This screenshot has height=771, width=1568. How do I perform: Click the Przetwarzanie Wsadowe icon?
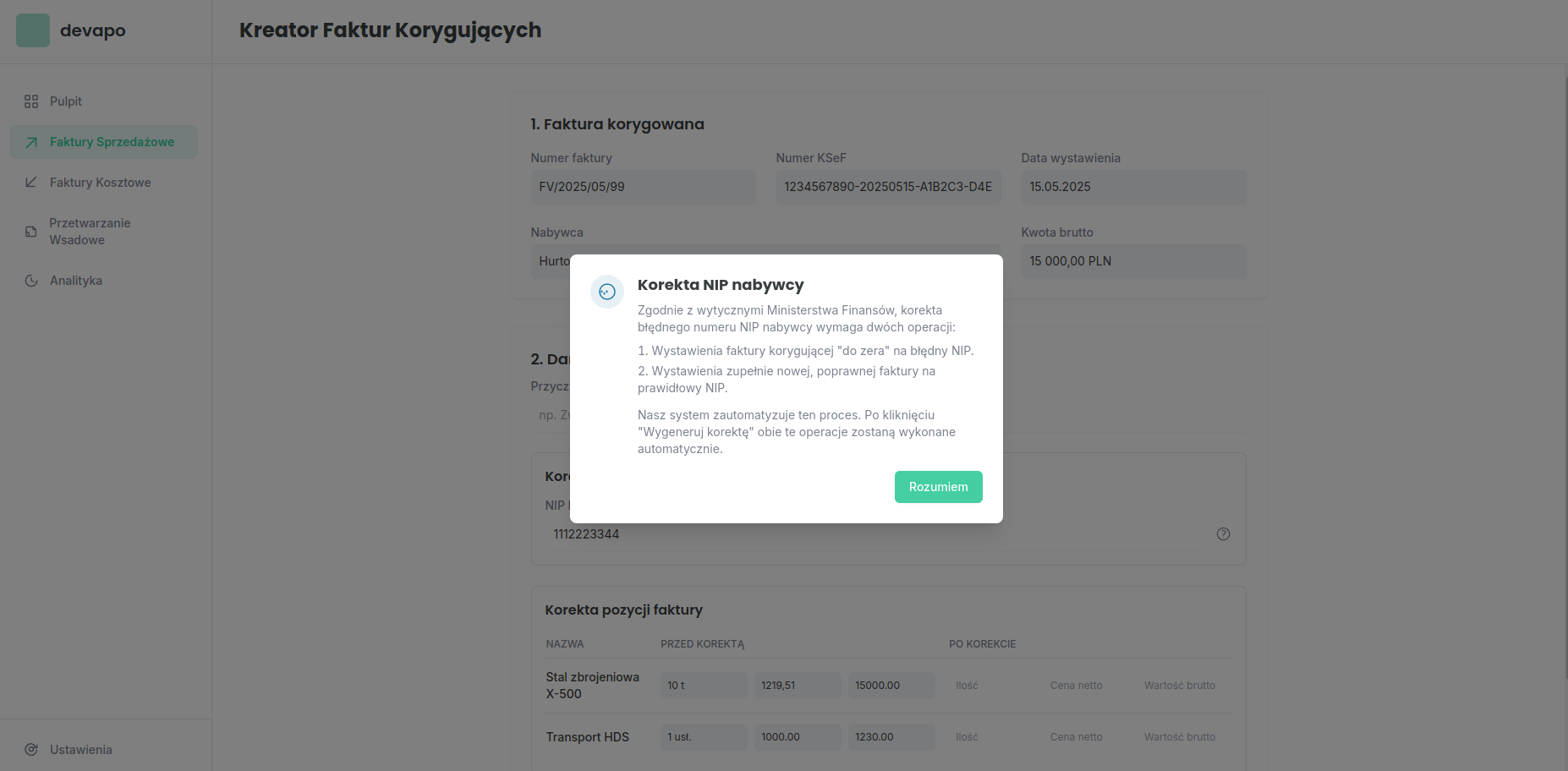click(x=31, y=232)
